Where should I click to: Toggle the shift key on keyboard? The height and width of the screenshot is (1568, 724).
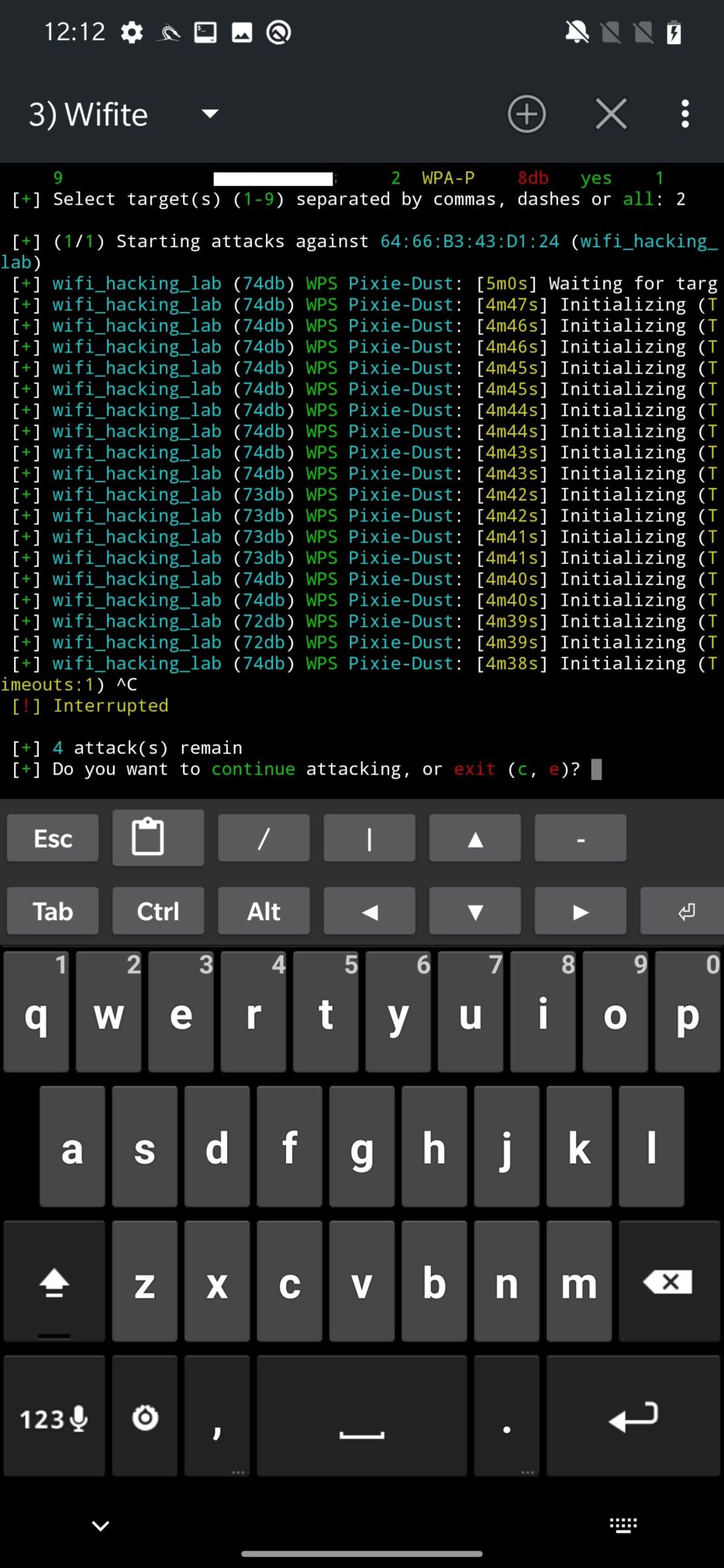[54, 1281]
